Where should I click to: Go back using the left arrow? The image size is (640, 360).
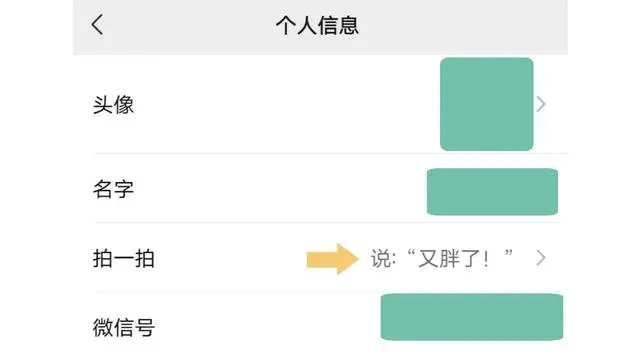(97, 25)
